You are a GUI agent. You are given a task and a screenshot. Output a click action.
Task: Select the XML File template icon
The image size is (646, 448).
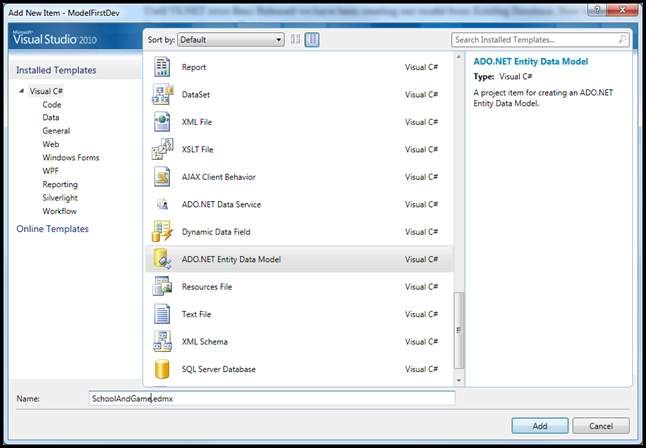pyautogui.click(x=162, y=122)
